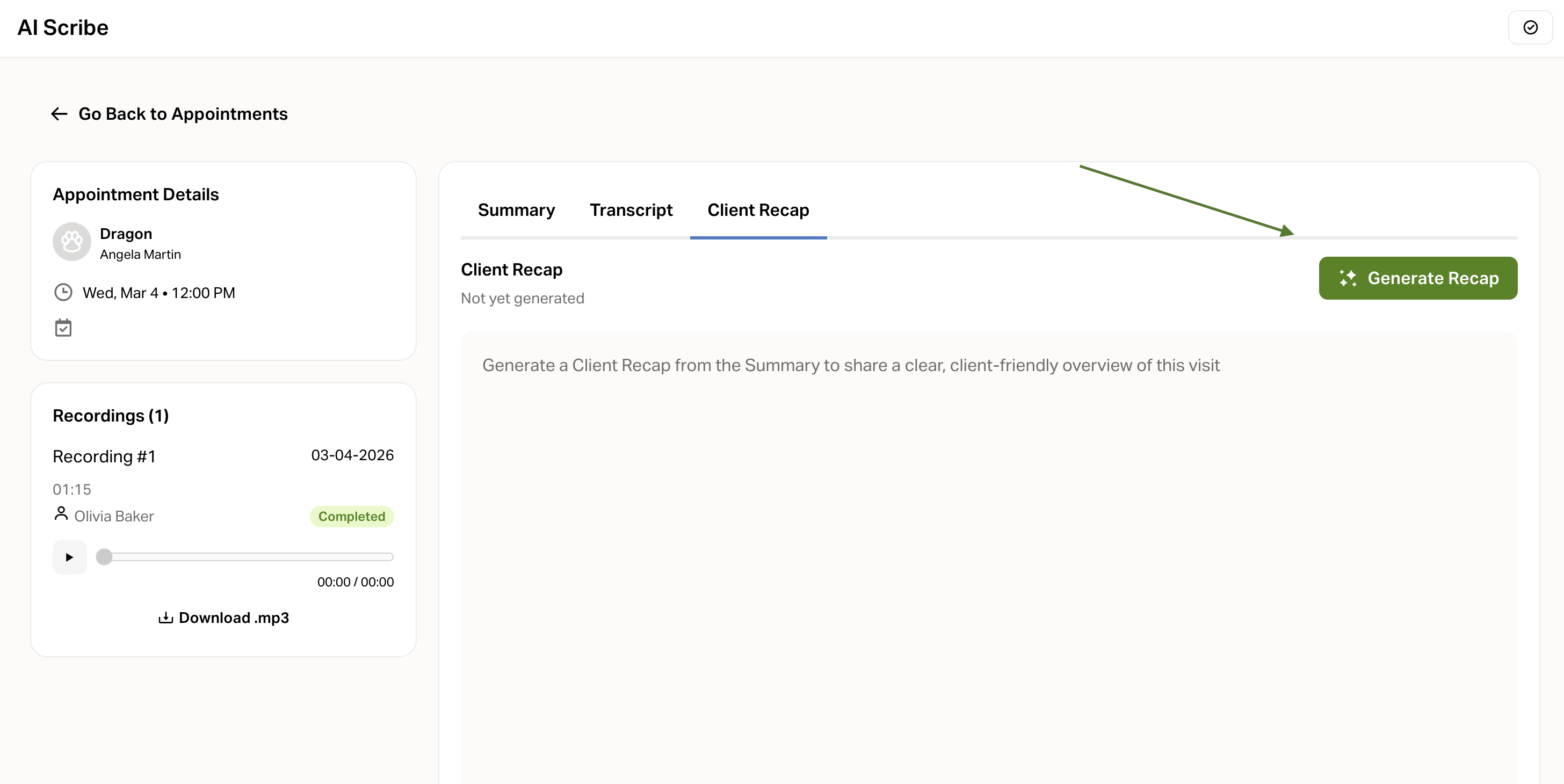Image resolution: width=1564 pixels, height=784 pixels.
Task: Click sparkle icon on Generate Recap button
Action: pyautogui.click(x=1348, y=278)
